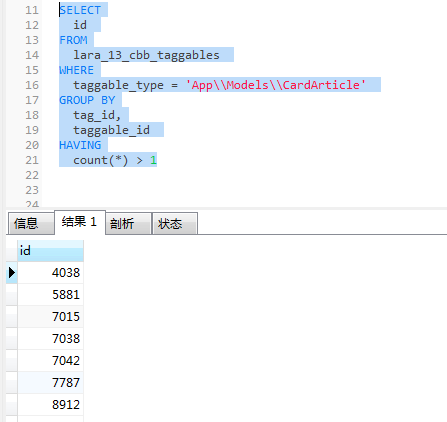Click the id column on line 12
Image resolution: width=447 pixels, height=422 pixels.
[x=80, y=25]
